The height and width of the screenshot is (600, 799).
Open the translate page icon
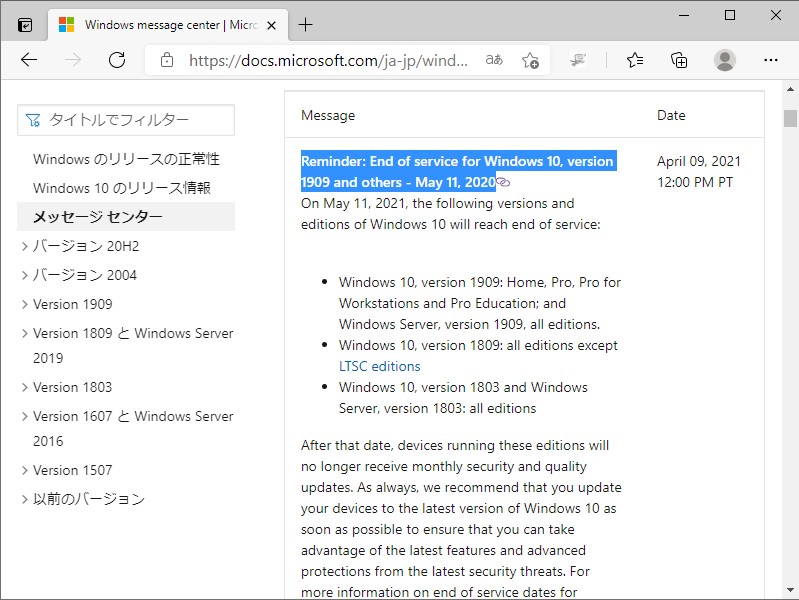(x=494, y=60)
